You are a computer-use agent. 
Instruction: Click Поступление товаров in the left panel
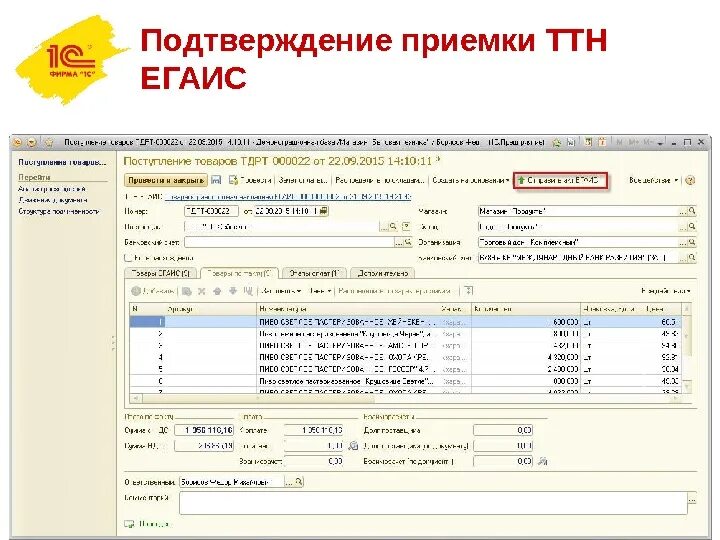coord(62,163)
